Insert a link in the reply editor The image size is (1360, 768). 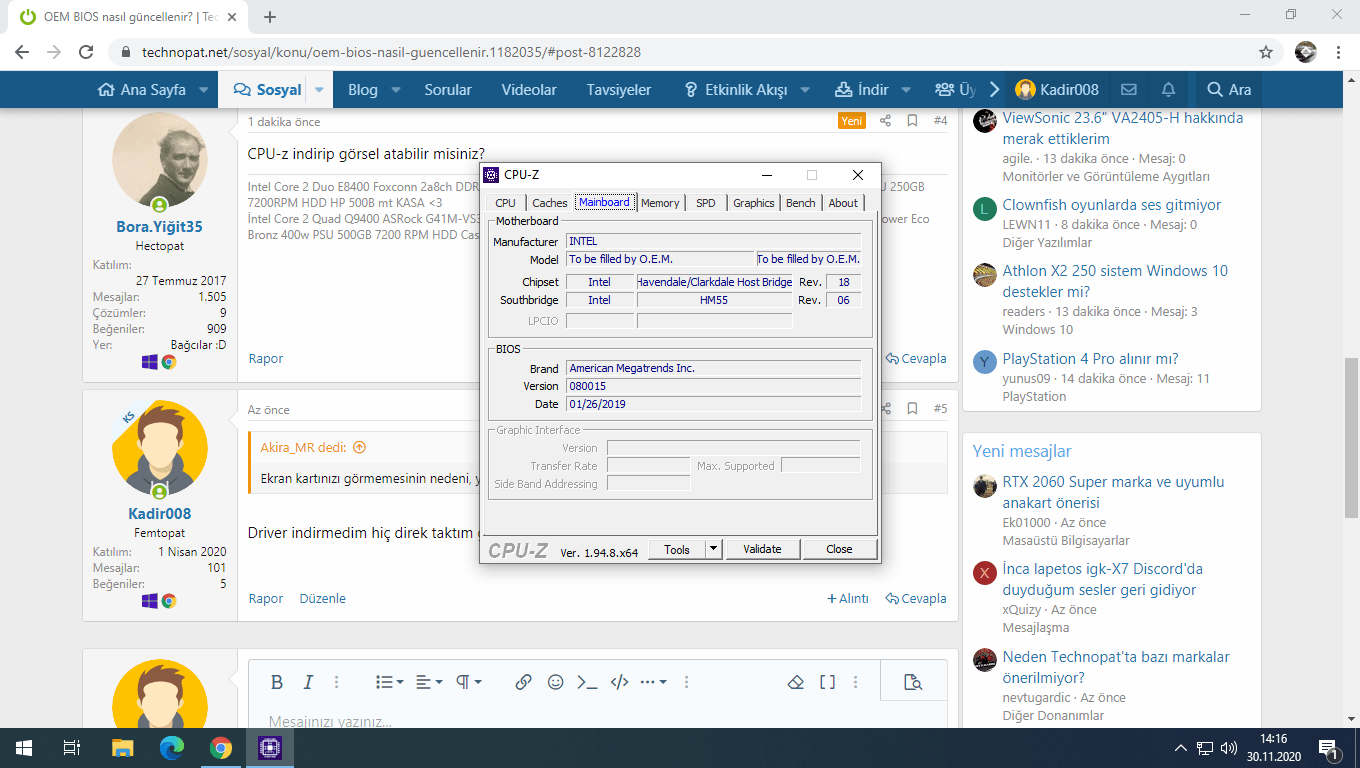[x=523, y=682]
